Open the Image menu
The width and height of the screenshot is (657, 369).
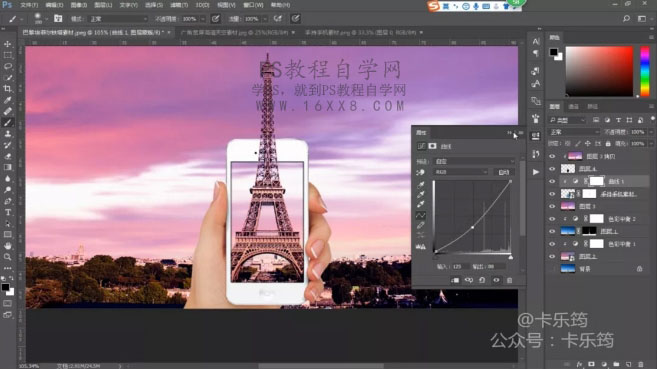(x=79, y=5)
